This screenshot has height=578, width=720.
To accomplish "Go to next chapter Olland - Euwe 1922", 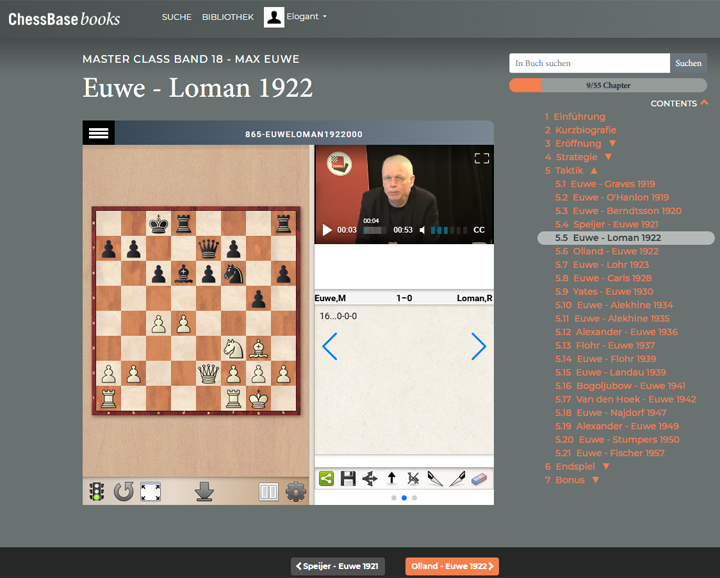I will 451,566.
